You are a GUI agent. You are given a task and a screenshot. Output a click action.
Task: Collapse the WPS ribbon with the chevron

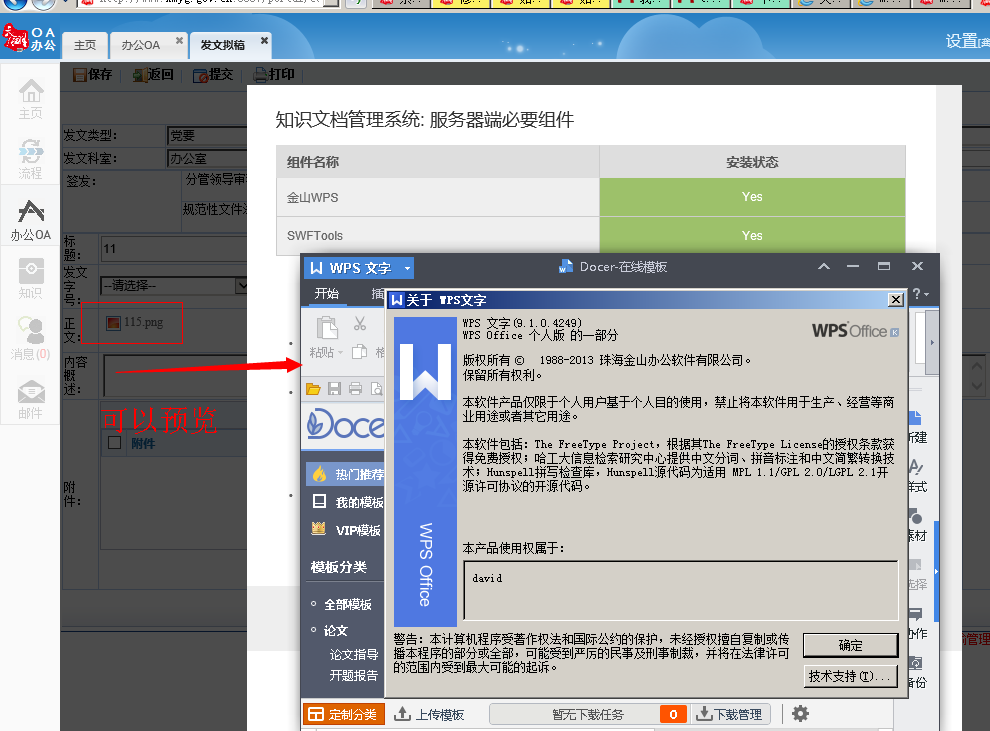click(x=824, y=266)
